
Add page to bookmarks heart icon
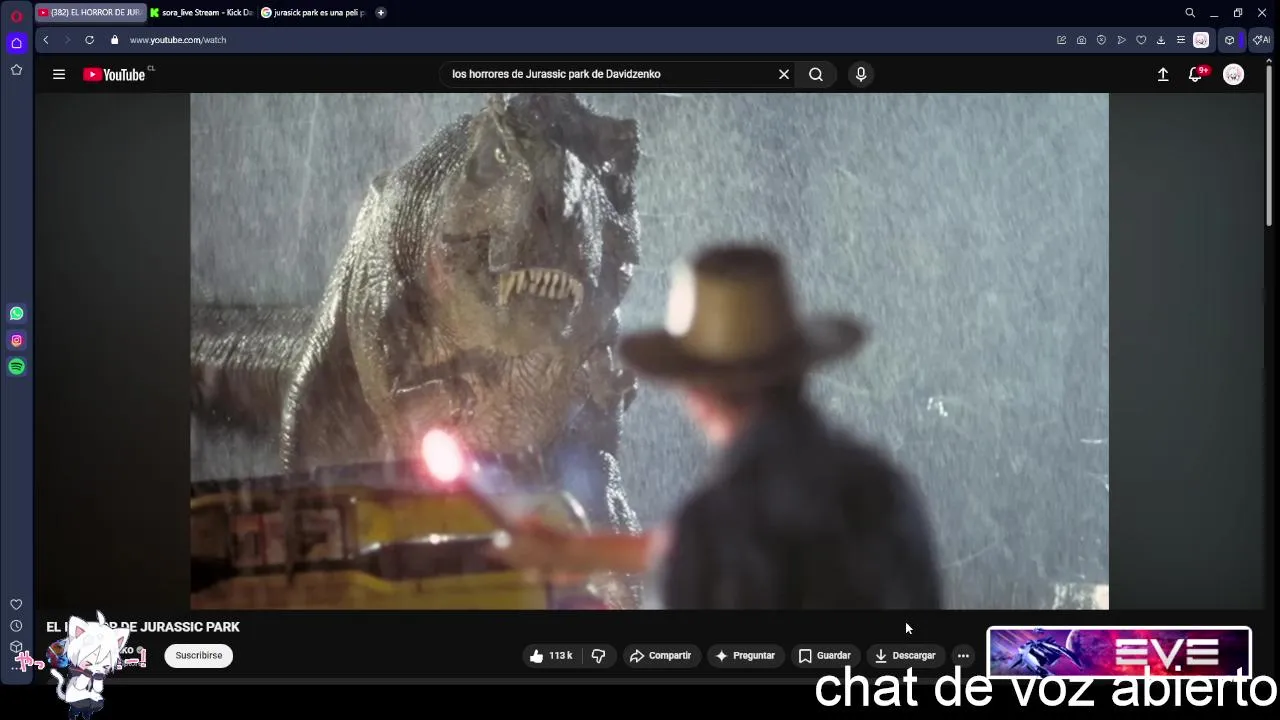1141,40
